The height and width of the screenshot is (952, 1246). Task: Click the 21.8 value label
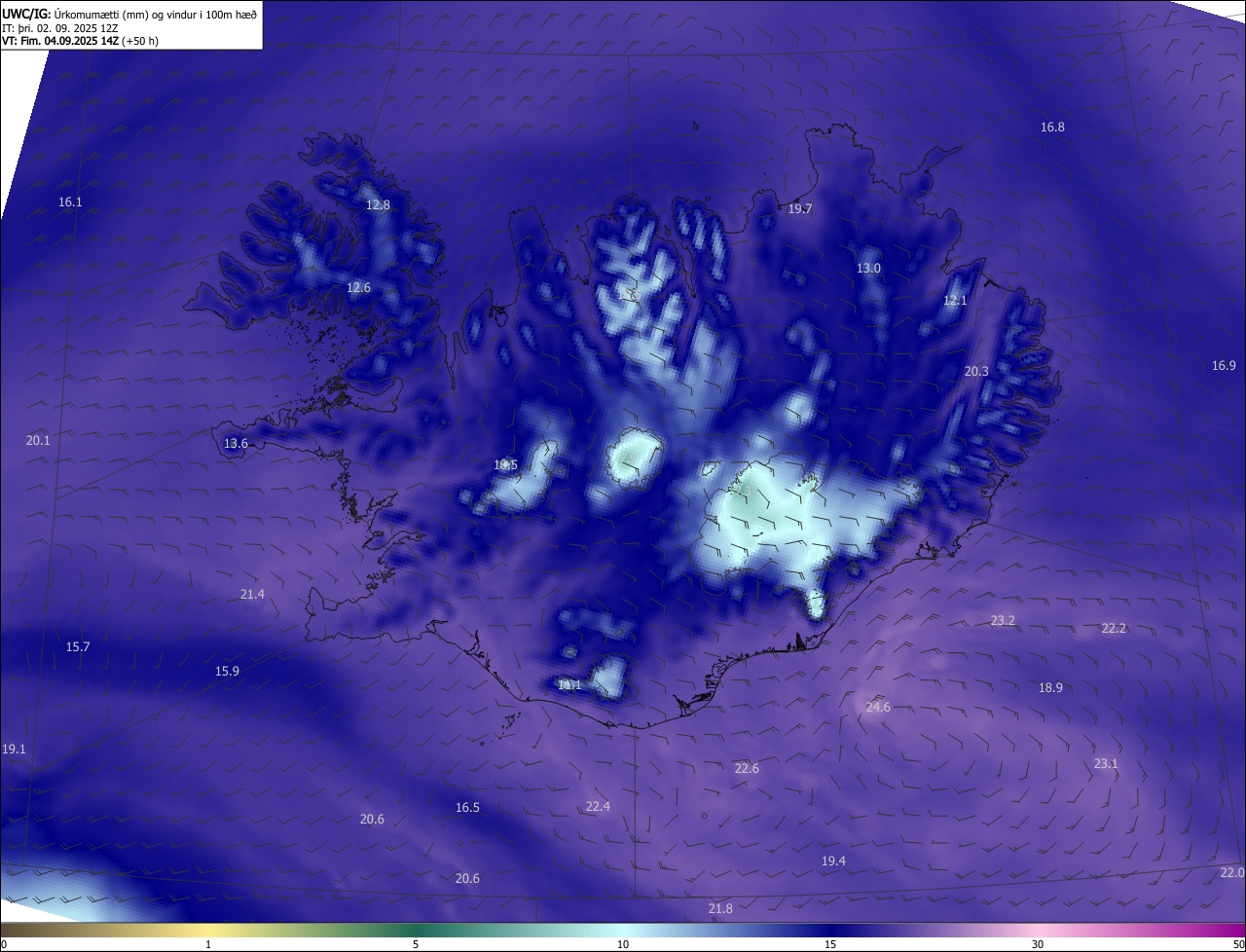pyautogui.click(x=720, y=909)
